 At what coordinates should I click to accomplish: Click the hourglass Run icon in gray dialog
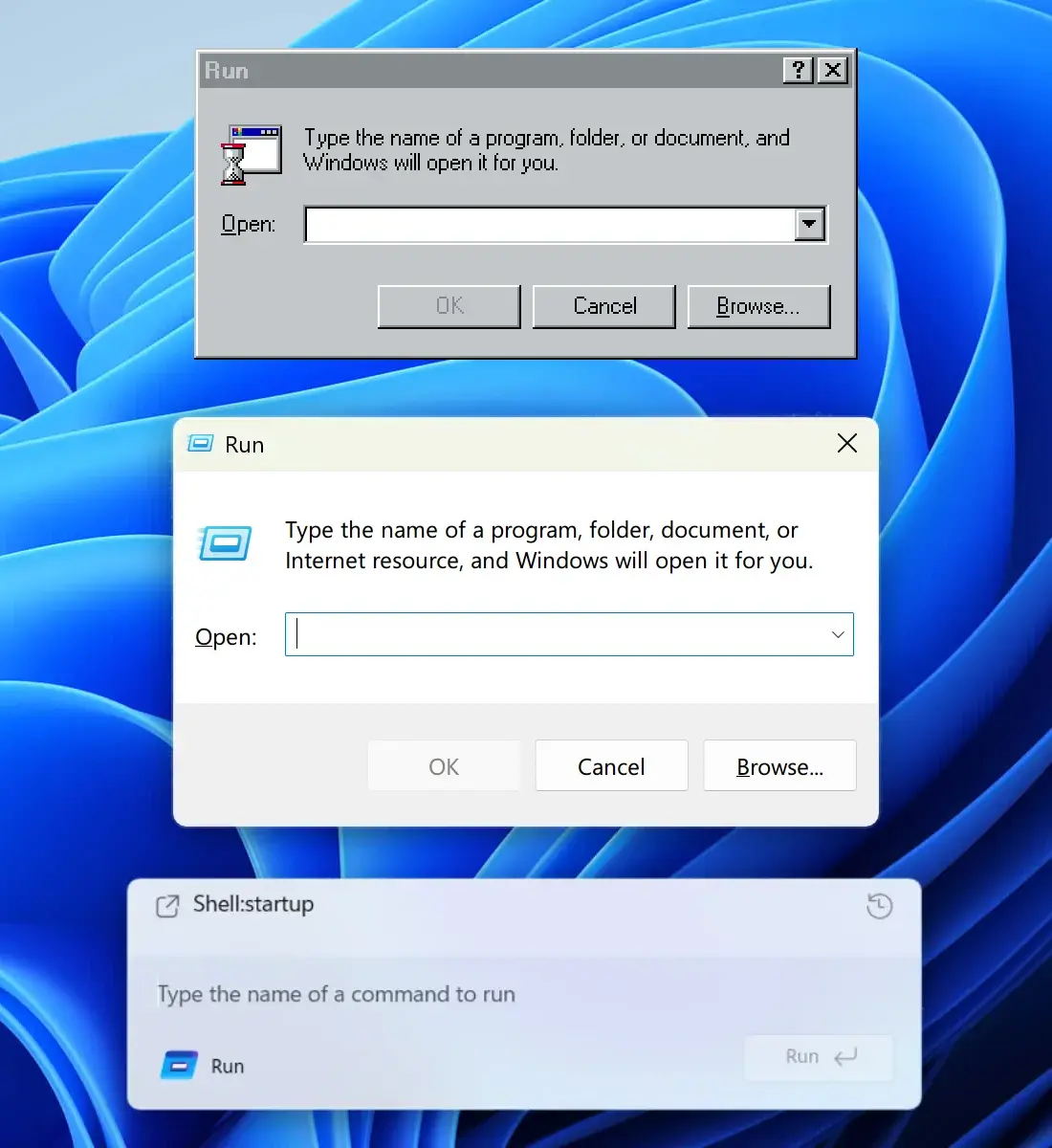251,154
